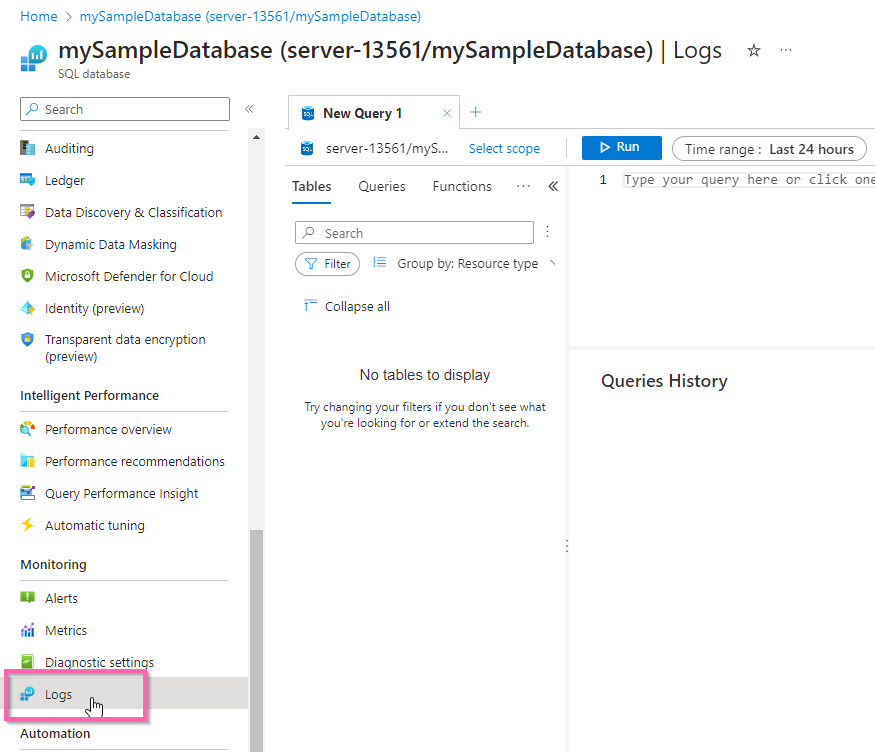Open vertical ellipsis beside tables search
This screenshot has height=752, width=875.
pyautogui.click(x=547, y=232)
